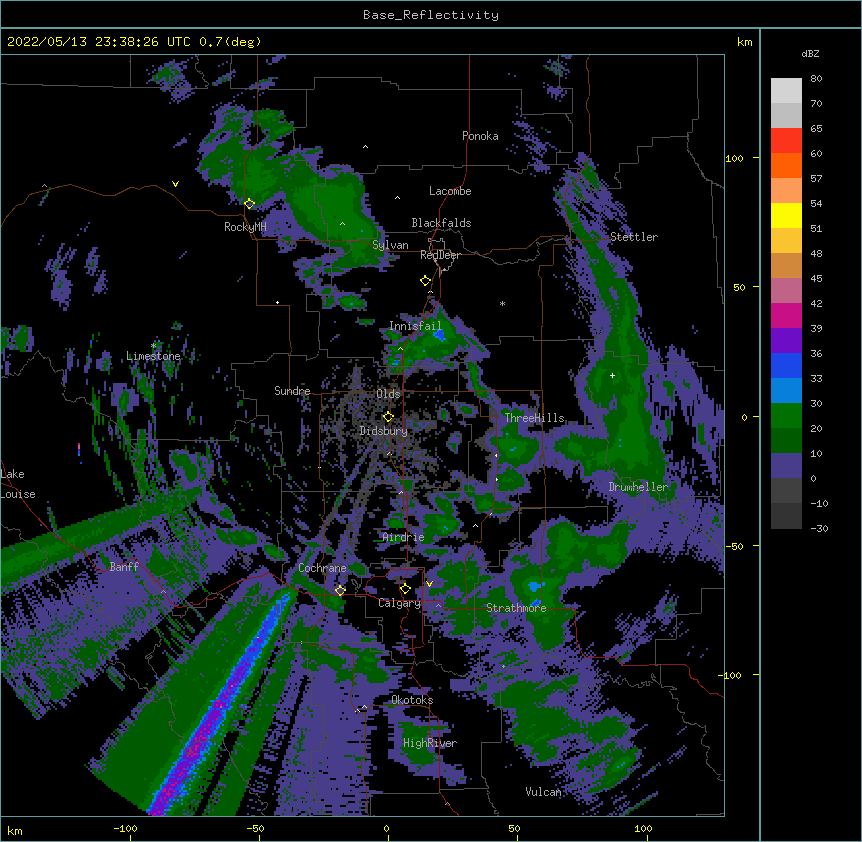Screen dimensions: 862x842
Task: Click the RedDeer city label
Action: (x=440, y=255)
